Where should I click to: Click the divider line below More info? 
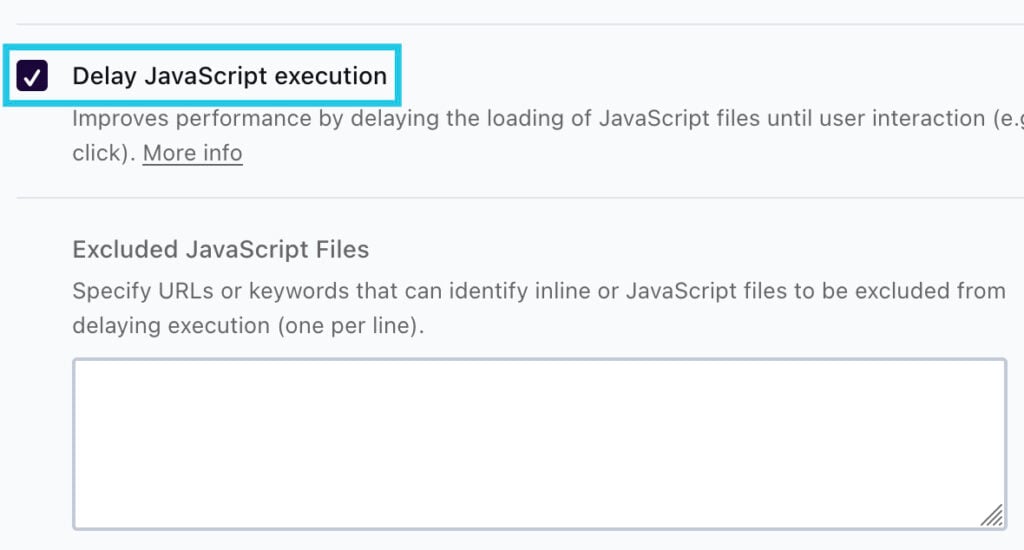coord(520,197)
